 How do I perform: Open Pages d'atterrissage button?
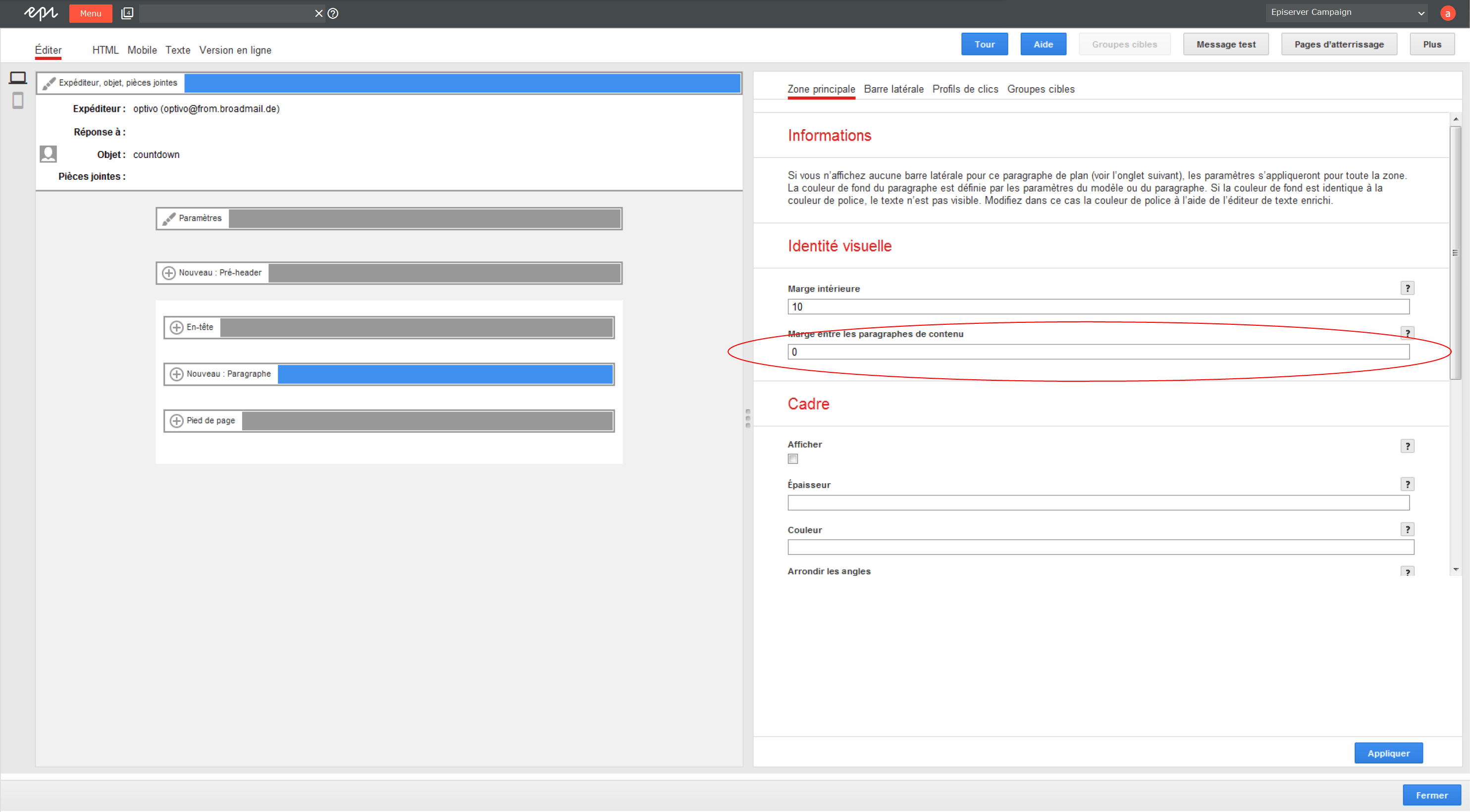(1339, 45)
